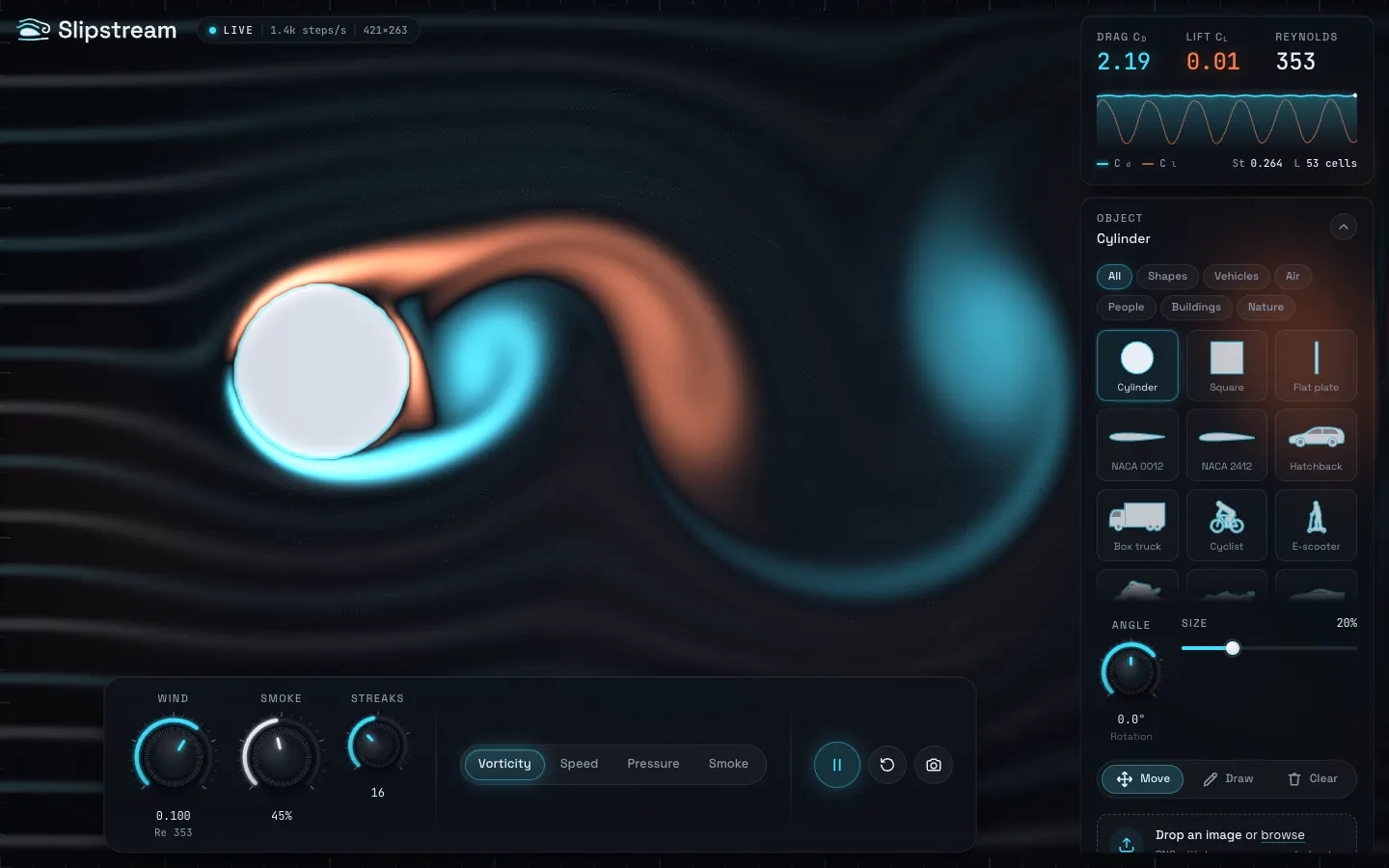Viewport: 1389px width, 868px height.
Task: Click the drag and lift coefficient graph
Action: click(x=1227, y=120)
